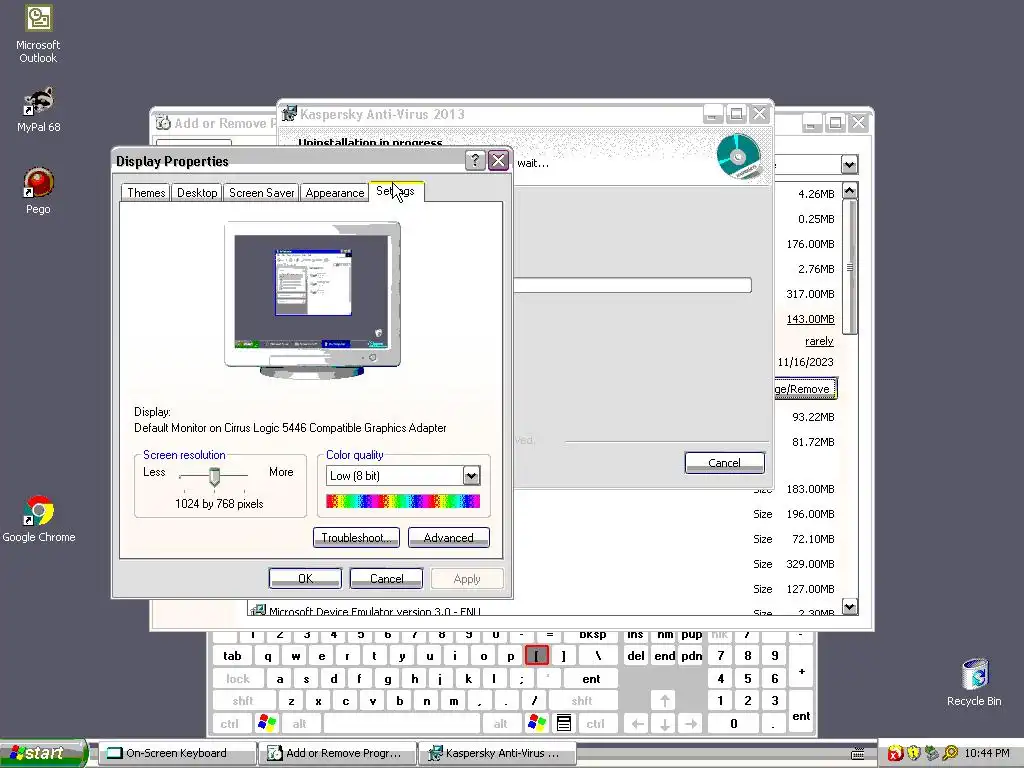Toggle the lock key on On-Screen Keyboard
This screenshot has width=1024, height=768.
pos(238,679)
